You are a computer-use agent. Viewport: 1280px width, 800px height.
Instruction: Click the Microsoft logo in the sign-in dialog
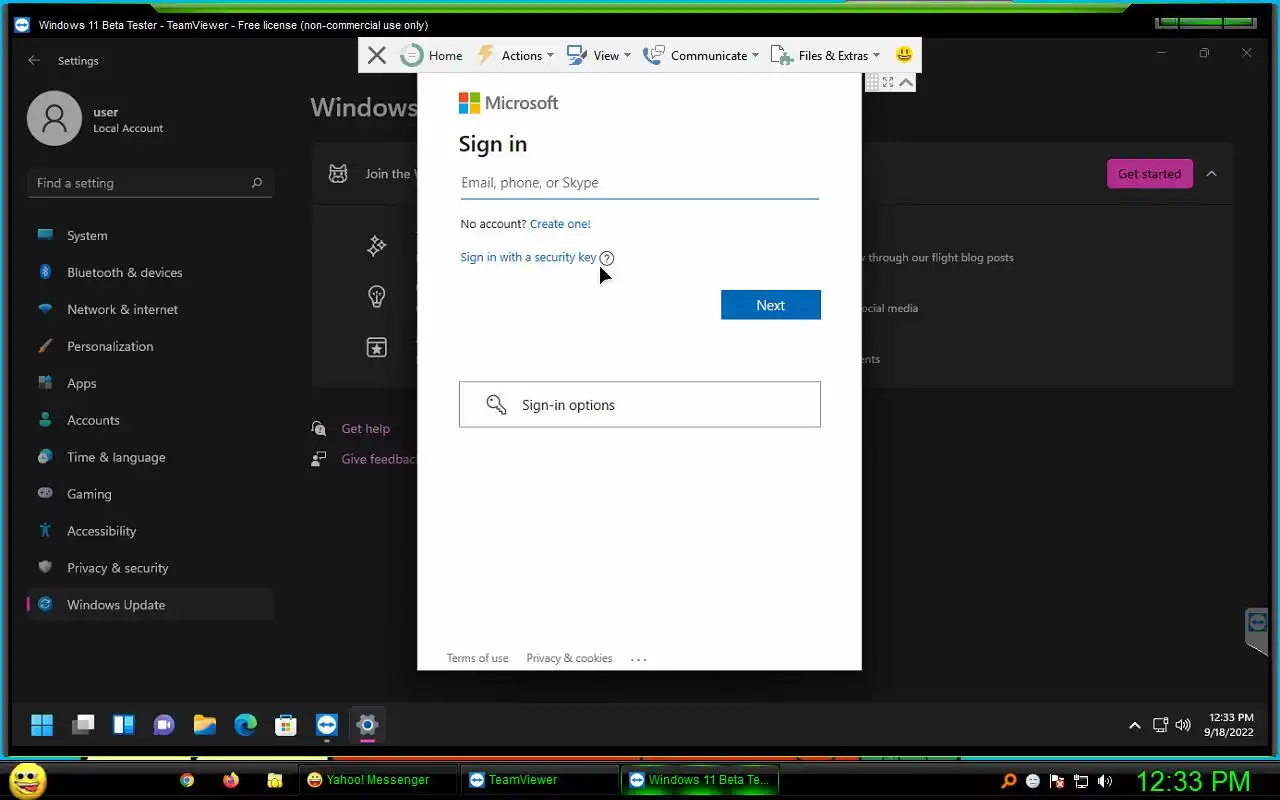coord(508,103)
